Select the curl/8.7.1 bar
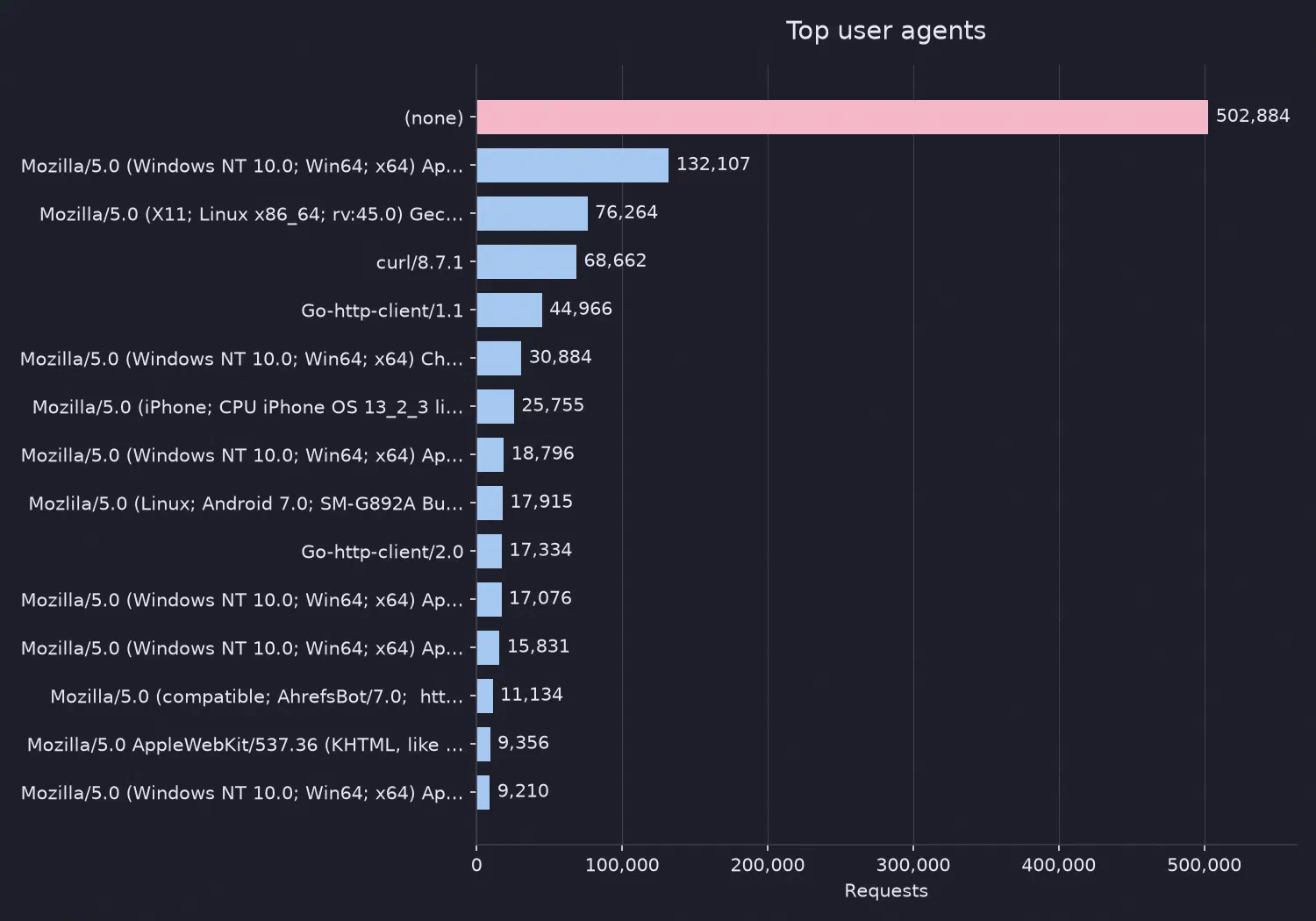The width and height of the screenshot is (1316, 921). 526,261
